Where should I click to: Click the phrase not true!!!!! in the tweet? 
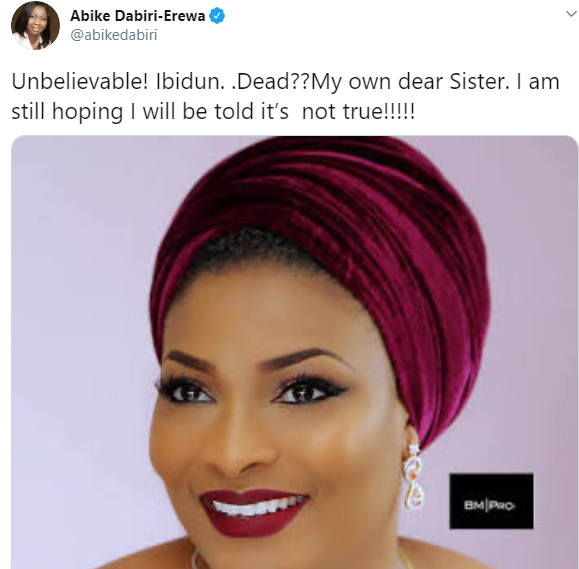[359, 112]
